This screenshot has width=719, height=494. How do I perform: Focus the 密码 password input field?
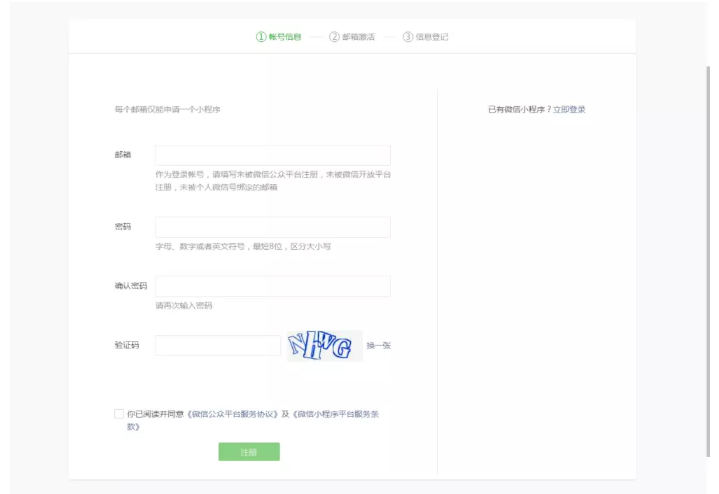(272, 227)
